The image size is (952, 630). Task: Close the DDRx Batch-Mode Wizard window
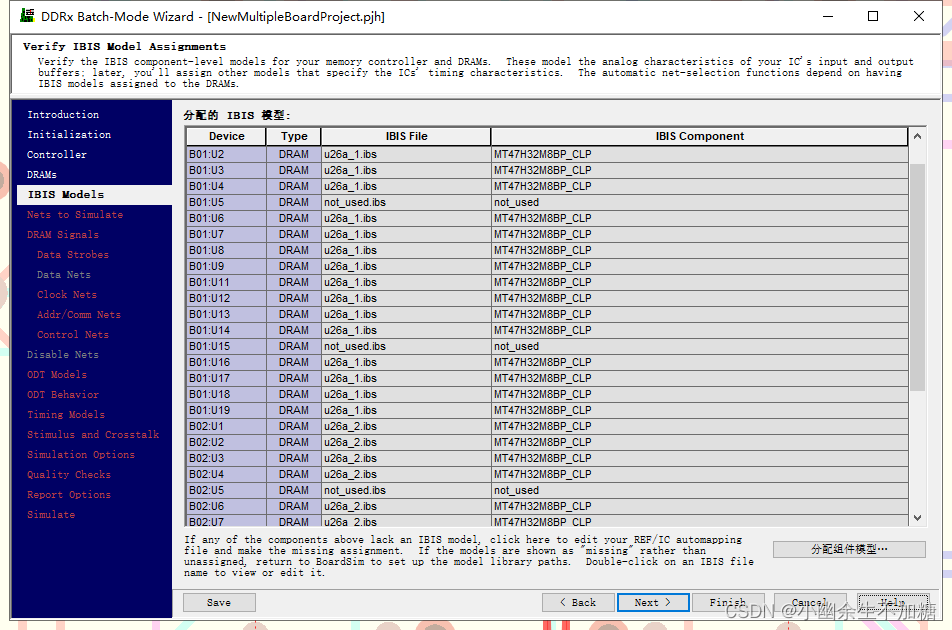(x=919, y=16)
